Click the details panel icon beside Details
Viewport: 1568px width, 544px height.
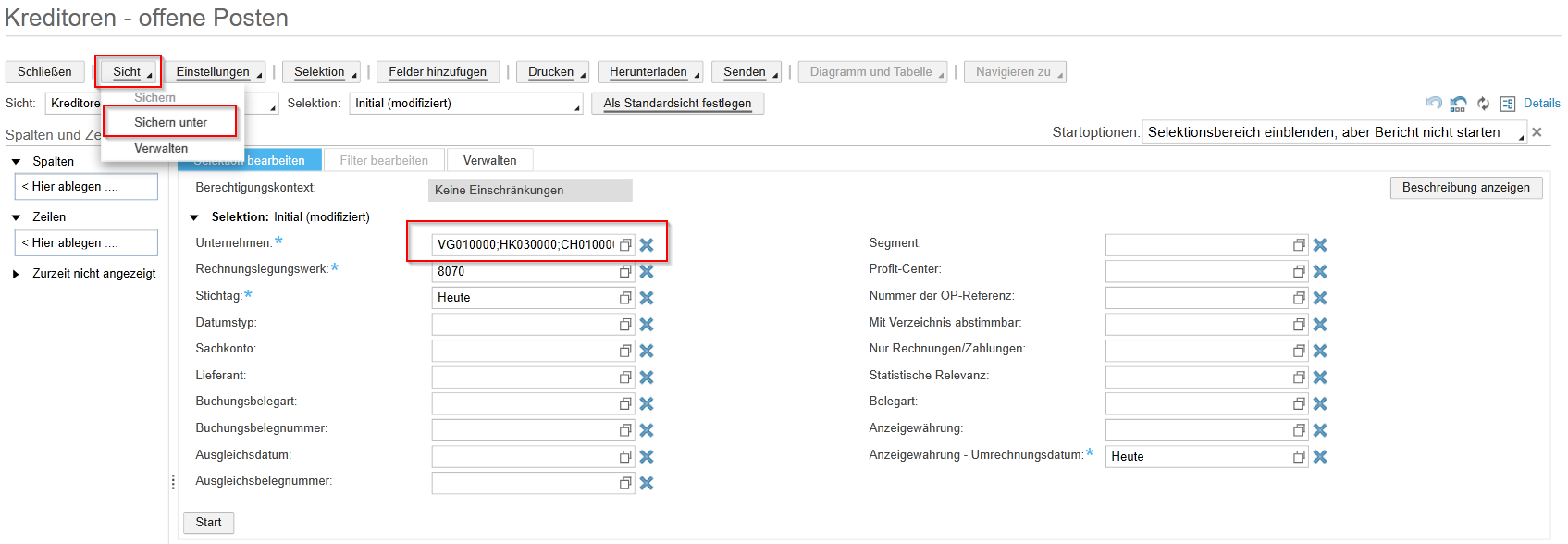coord(1508,104)
